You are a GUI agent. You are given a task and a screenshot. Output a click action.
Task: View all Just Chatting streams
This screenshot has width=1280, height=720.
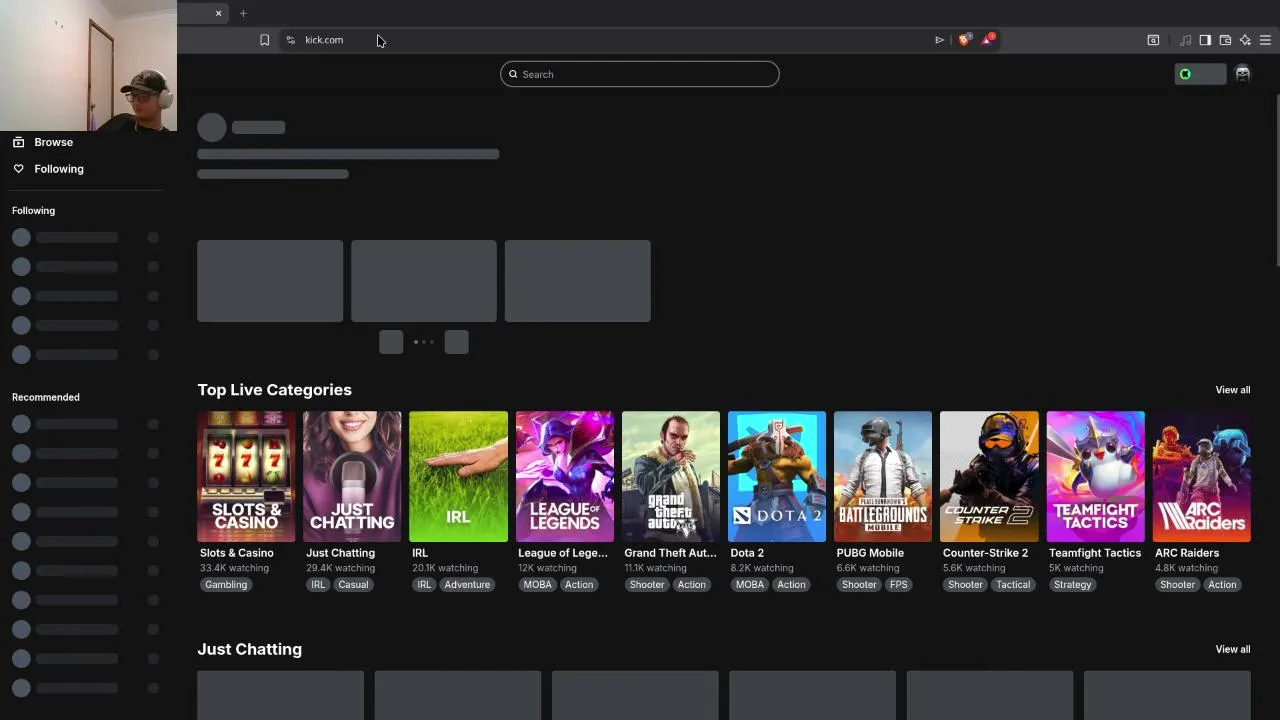(1232, 649)
